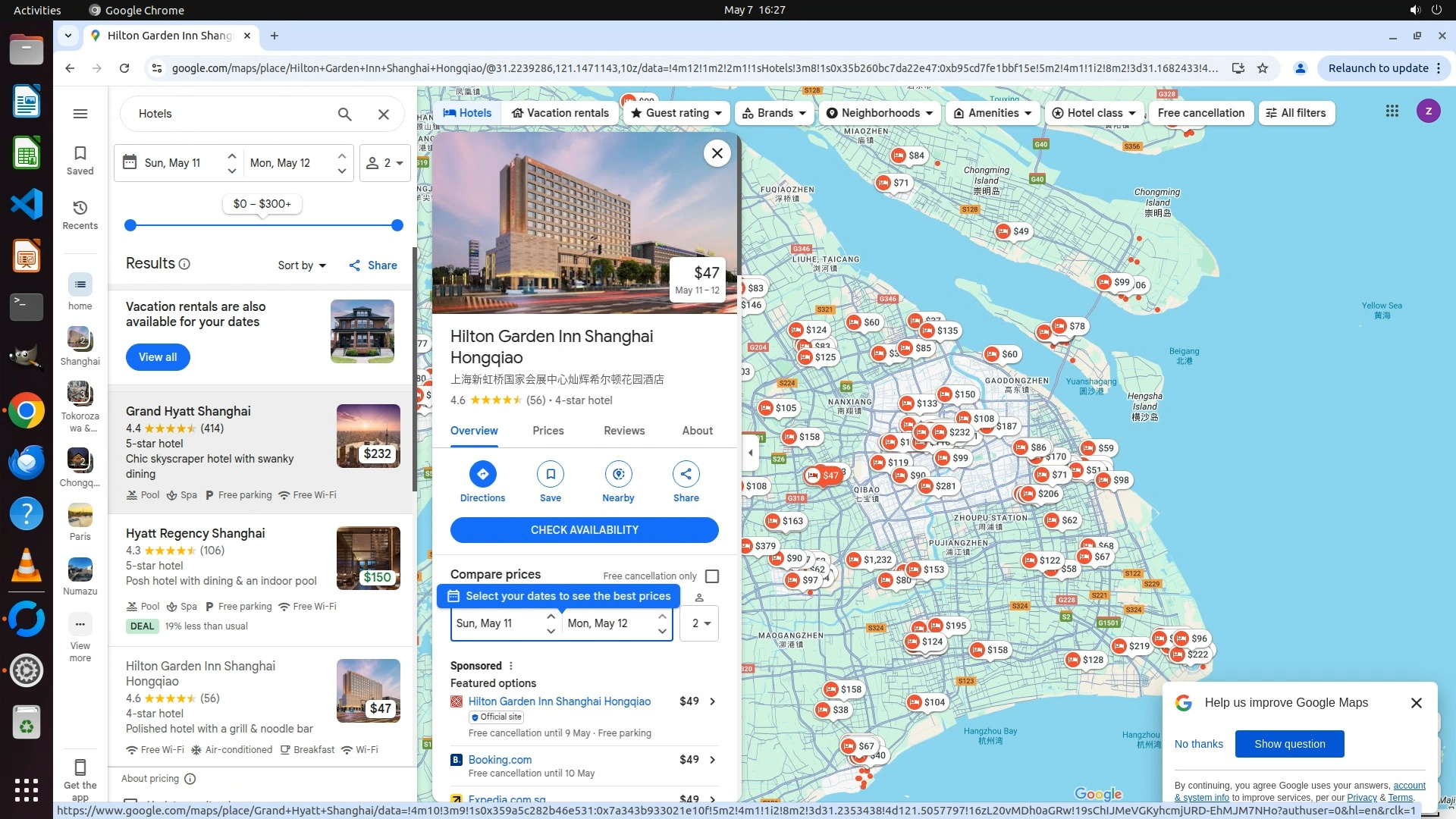Open the Booking.com price link
1456x819 pixels.
point(500,760)
